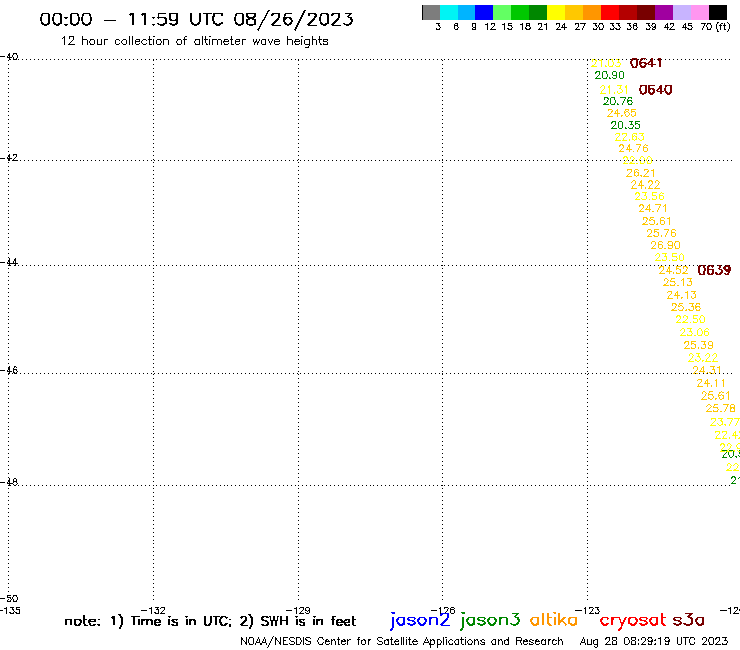Click wave height value 21.03
This screenshot has width=740, height=650.
606,63
